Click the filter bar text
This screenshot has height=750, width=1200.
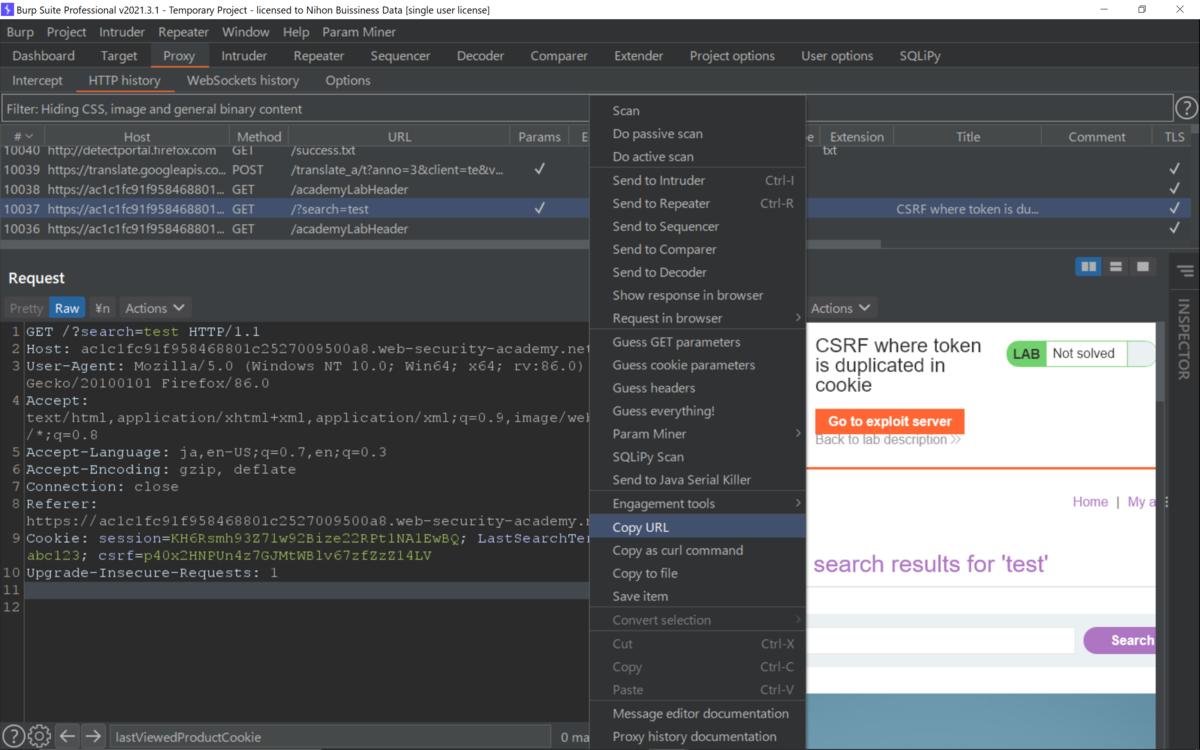click(154, 109)
